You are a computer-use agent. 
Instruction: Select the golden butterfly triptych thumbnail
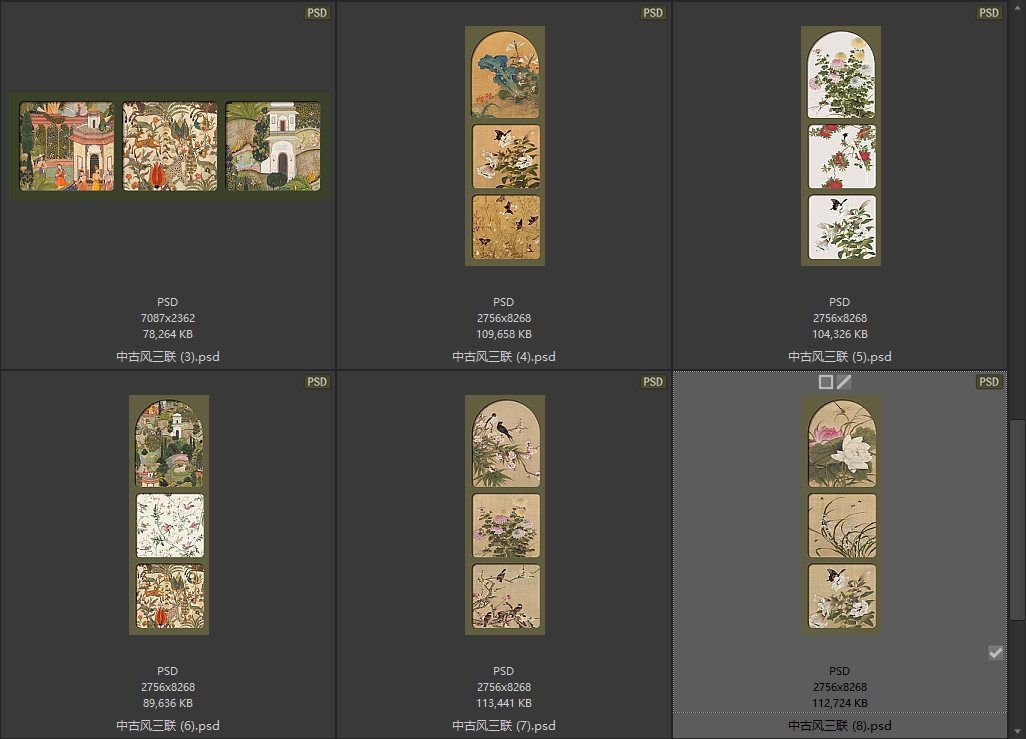pos(505,146)
